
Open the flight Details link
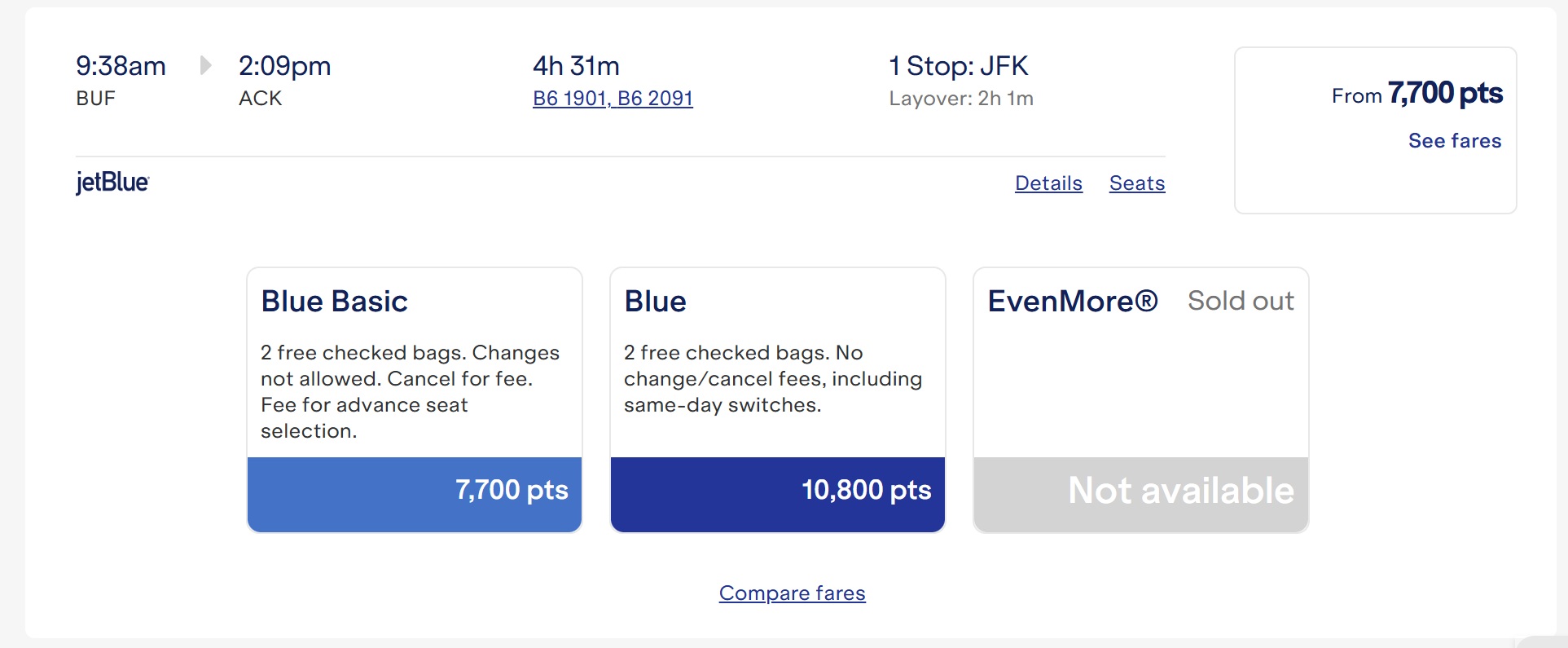1048,183
